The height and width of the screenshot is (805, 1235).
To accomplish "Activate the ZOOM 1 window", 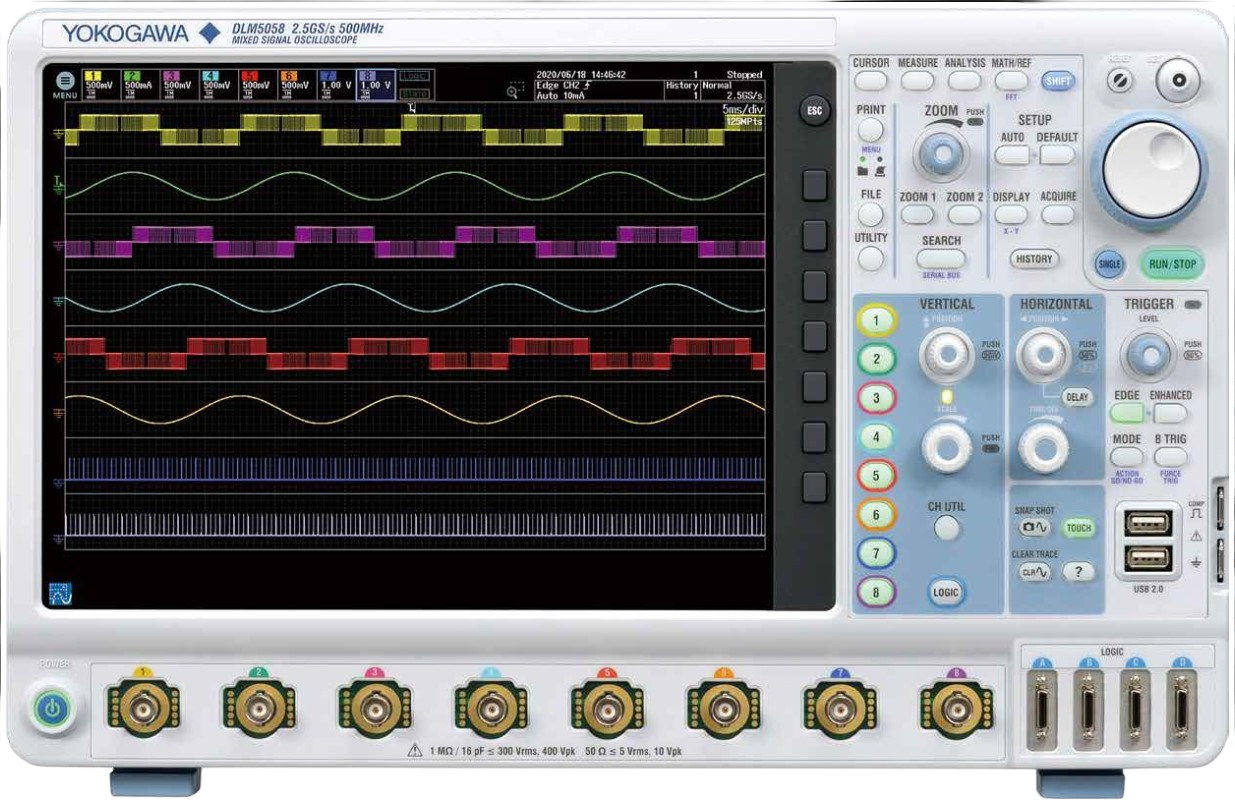I will 917,214.
